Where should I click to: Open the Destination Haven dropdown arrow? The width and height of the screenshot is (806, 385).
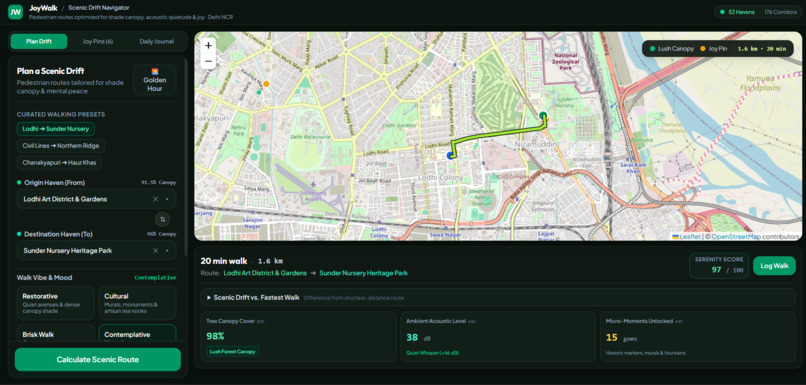tap(167, 251)
